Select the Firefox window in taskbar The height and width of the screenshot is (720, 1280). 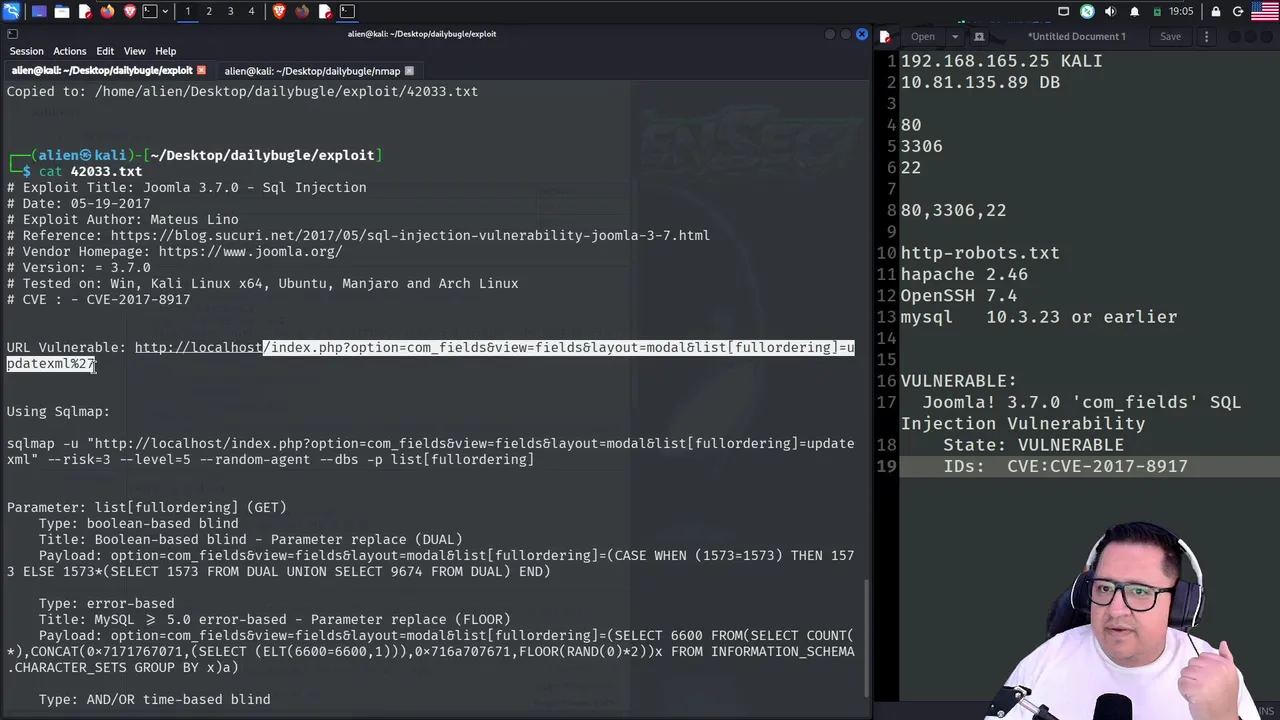click(x=302, y=11)
